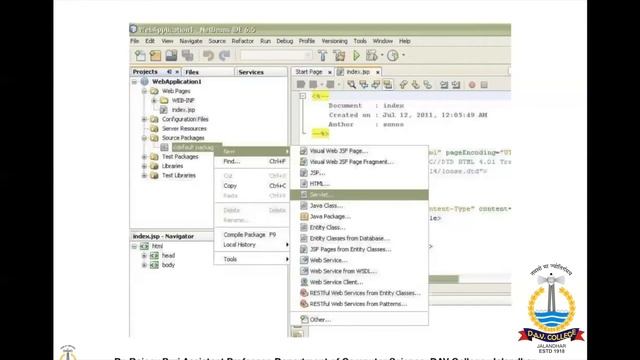Choose Java Class... in New submenu
The width and height of the screenshot is (640, 360).
point(359,206)
